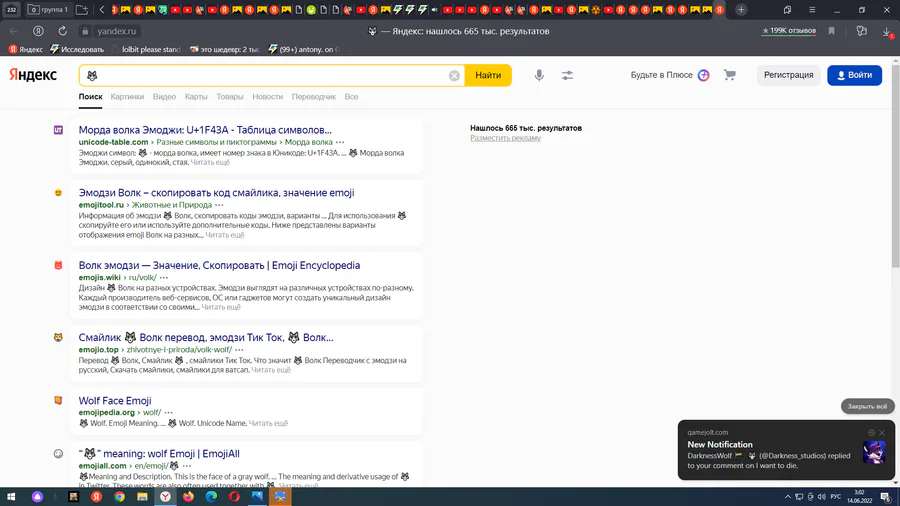Screen dimensions: 900x506
Task: Open the 'Wolf Face Emoji' result
Action: pyautogui.click(x=115, y=400)
